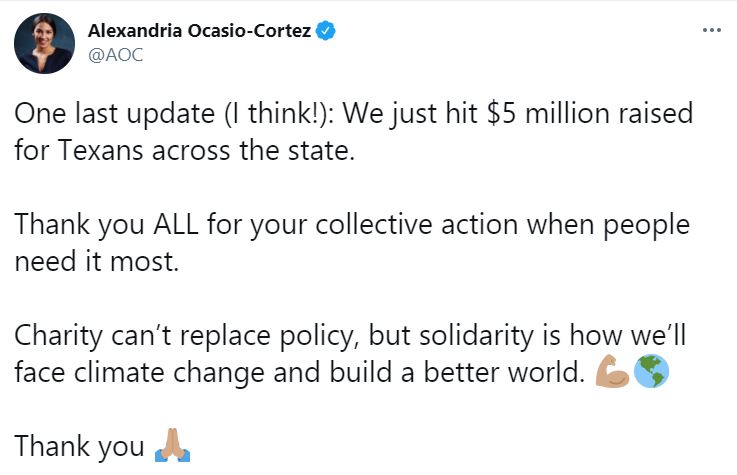Click the "better world." phrase

(502, 373)
